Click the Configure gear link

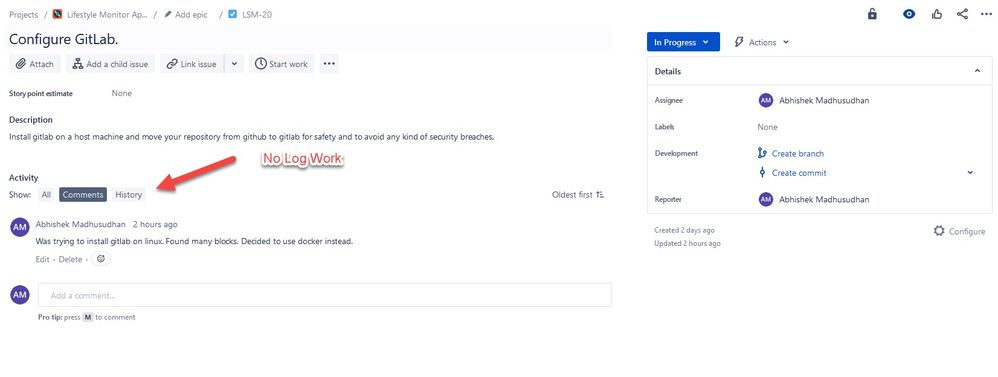pyautogui.click(x=959, y=231)
